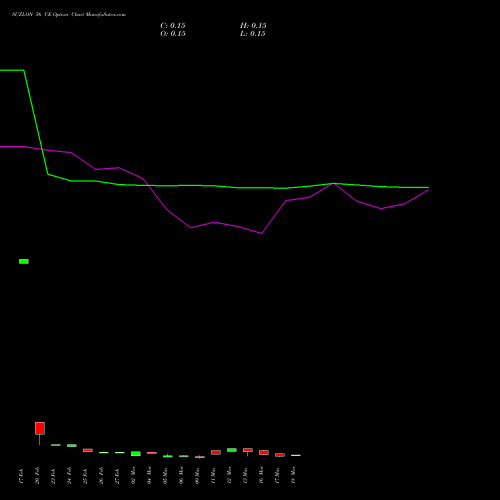Click the 04 Mar date label
The width and height of the screenshot is (500, 500).
[150, 476]
